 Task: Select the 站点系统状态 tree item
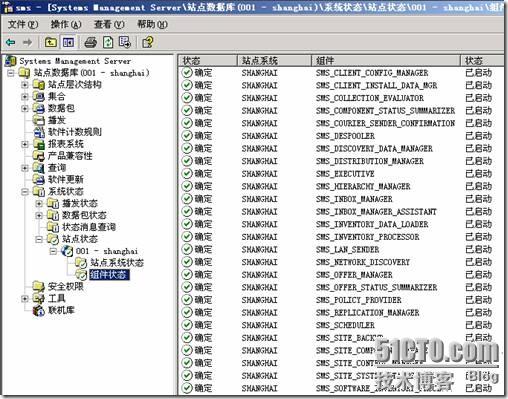117,263
